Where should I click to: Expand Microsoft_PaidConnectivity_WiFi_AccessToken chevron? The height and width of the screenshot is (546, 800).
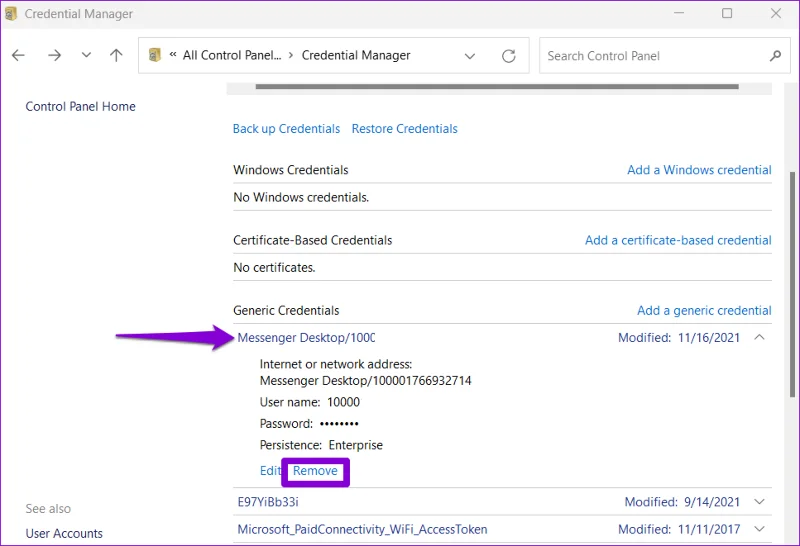point(759,529)
